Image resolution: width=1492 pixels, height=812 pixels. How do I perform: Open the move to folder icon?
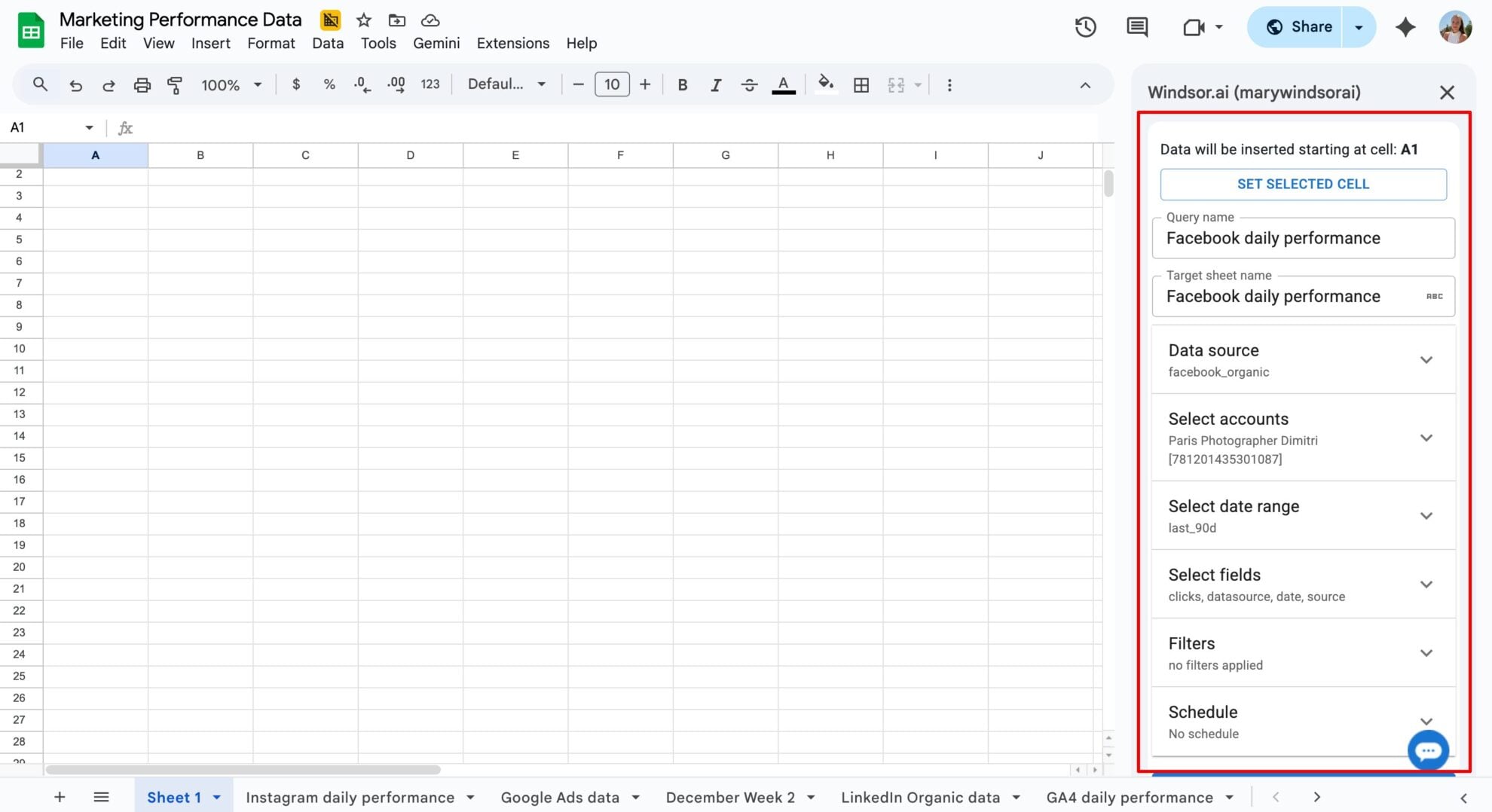(397, 20)
